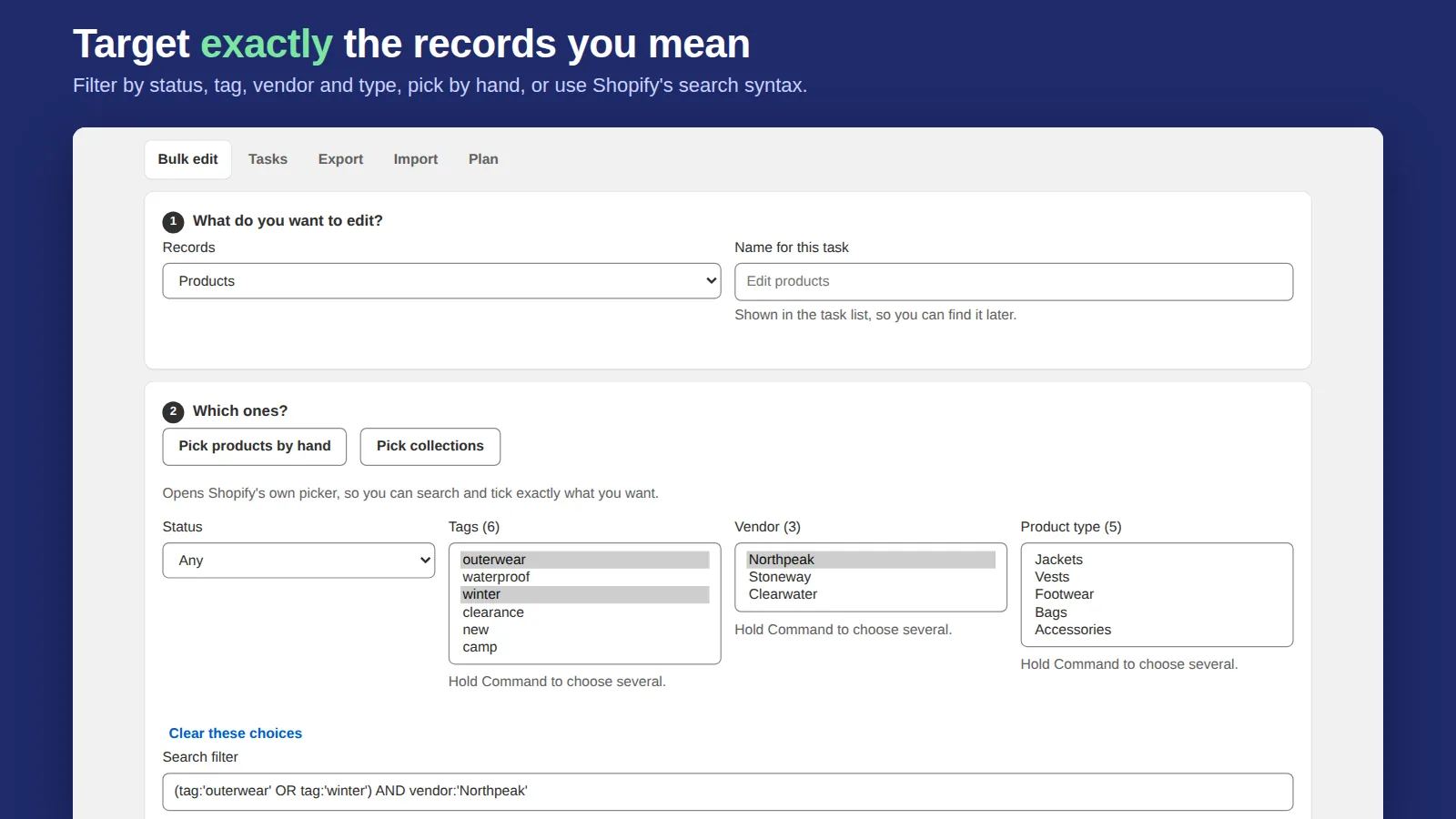The height and width of the screenshot is (819, 1456).
Task: Select product type Accessories
Action: [x=1157, y=630]
